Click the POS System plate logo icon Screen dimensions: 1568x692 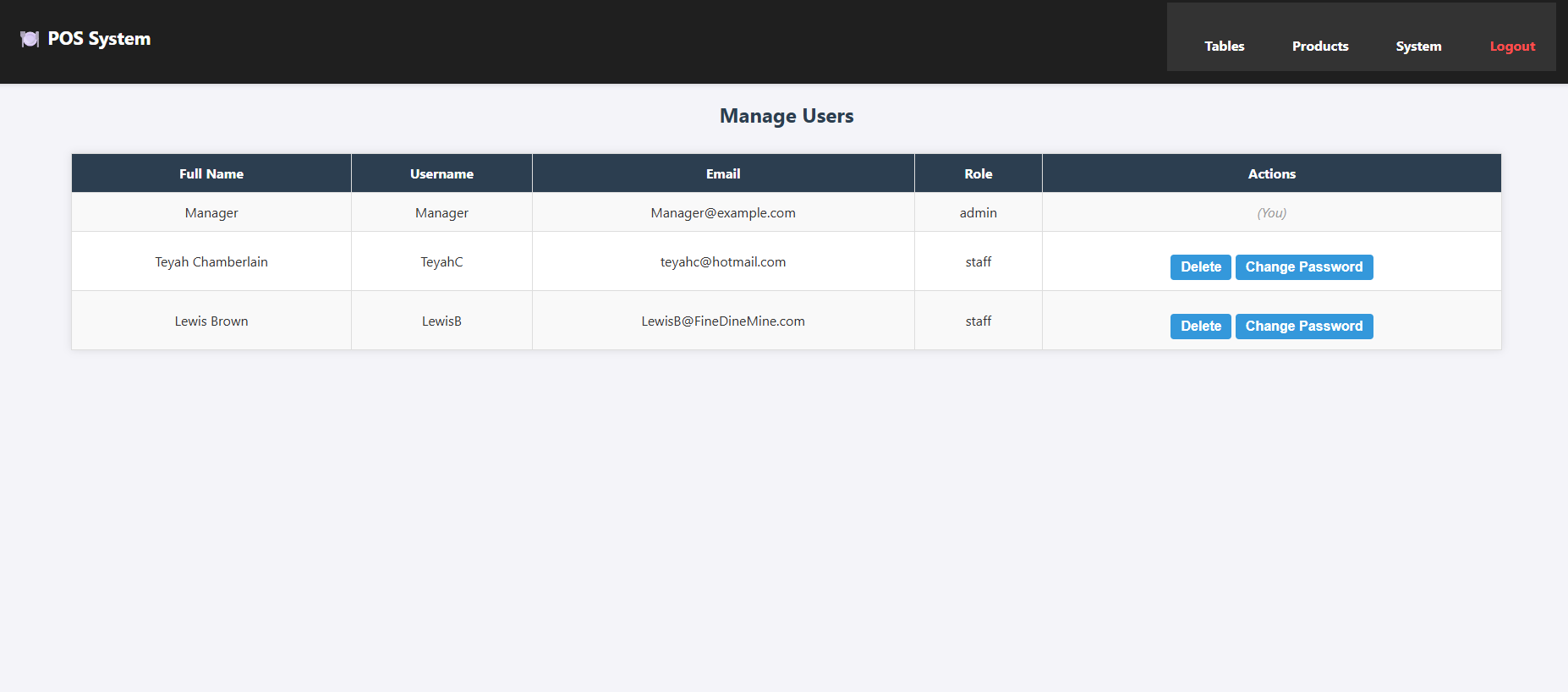(30, 39)
